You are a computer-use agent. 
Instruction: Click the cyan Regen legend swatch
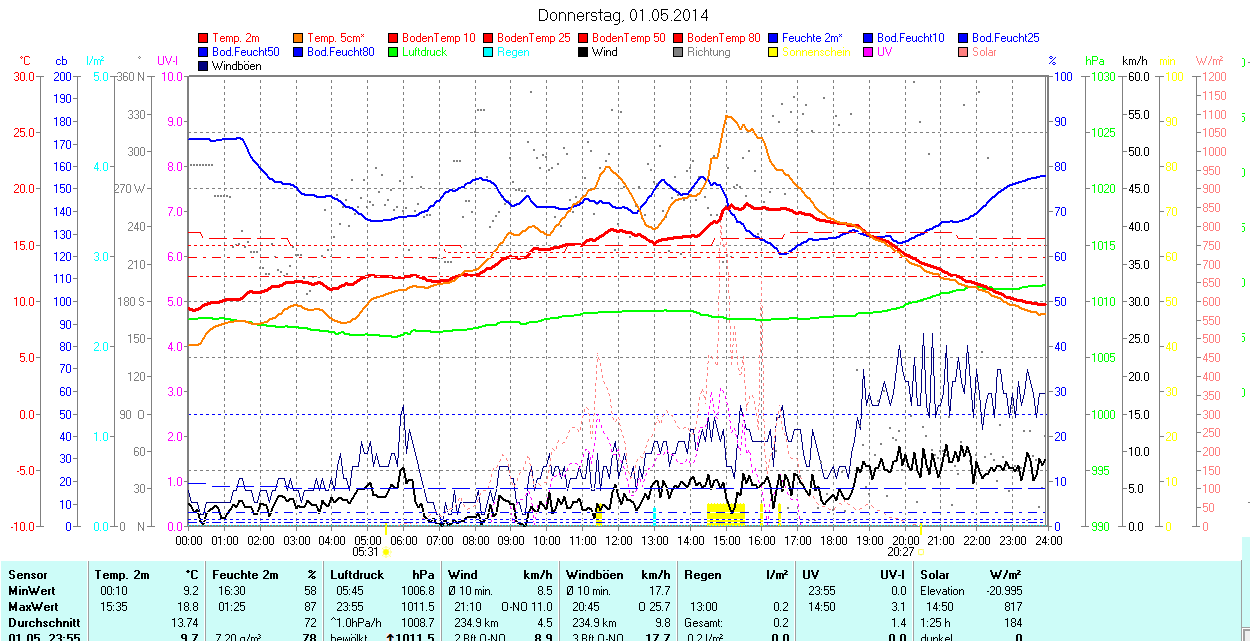click(x=488, y=52)
